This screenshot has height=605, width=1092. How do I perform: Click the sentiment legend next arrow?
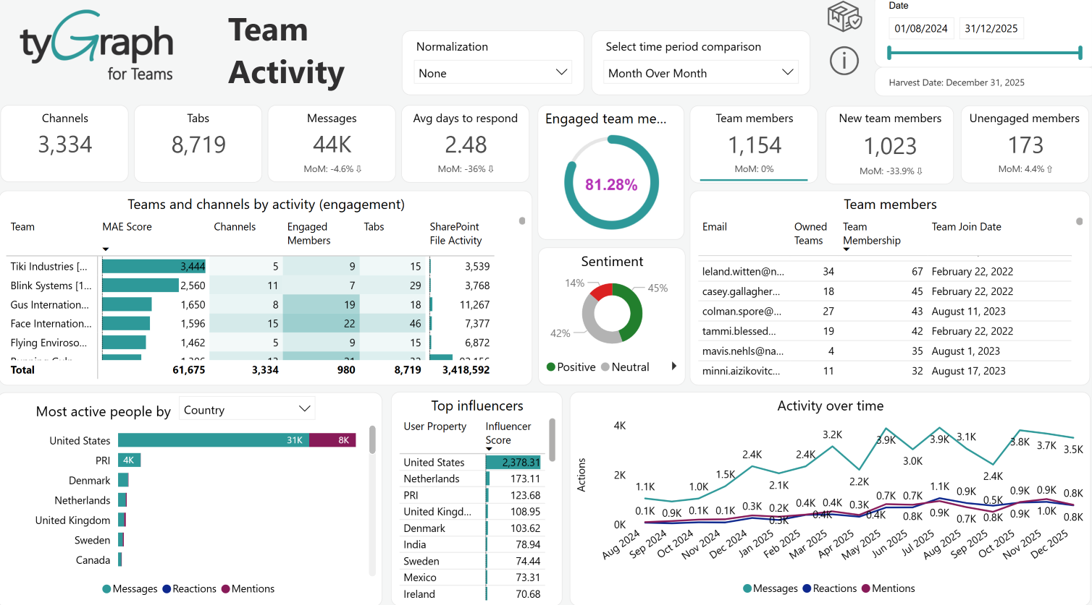673,366
